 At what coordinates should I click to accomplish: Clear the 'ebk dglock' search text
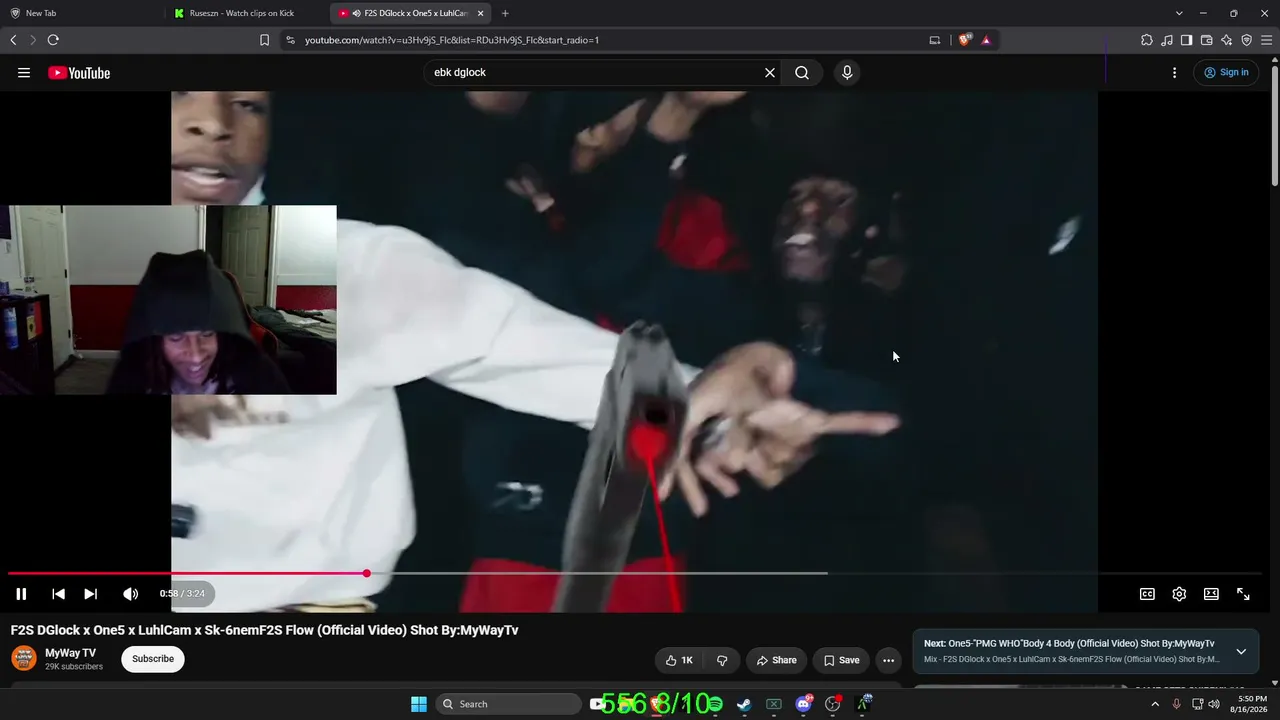coord(770,72)
